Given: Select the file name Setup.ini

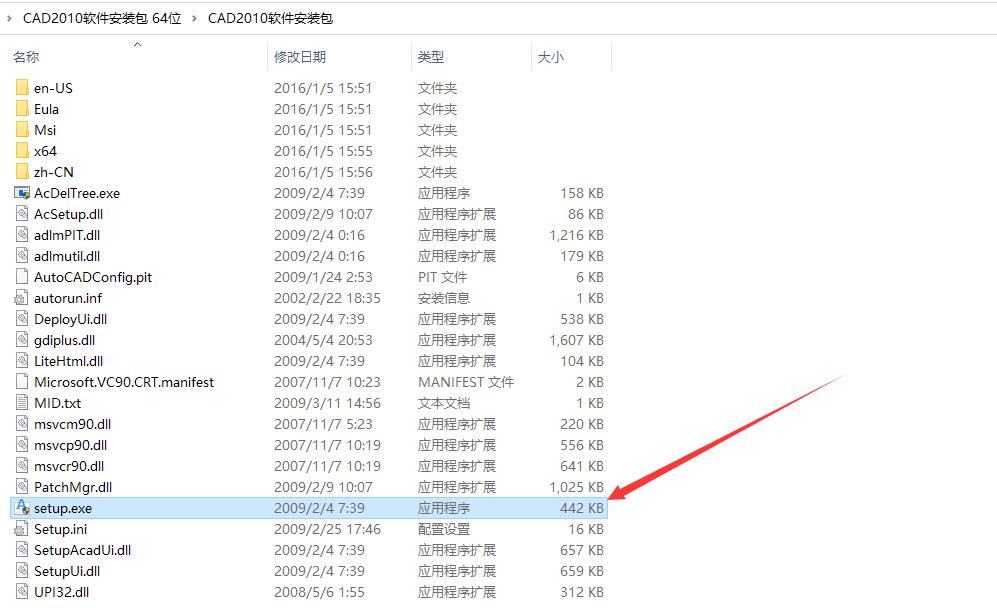Looking at the screenshot, I should tap(60, 529).
